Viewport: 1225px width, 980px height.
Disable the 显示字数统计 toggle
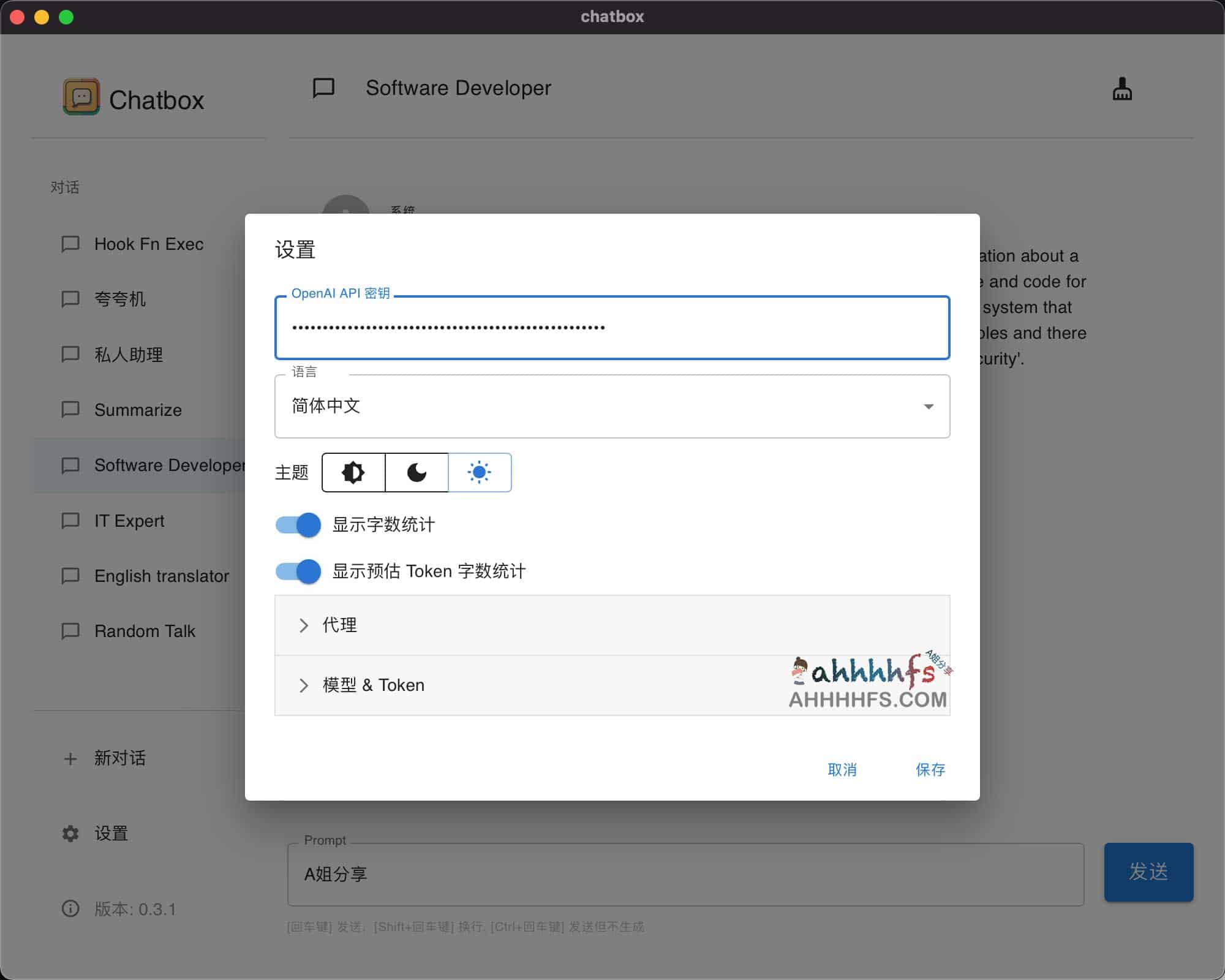298,525
